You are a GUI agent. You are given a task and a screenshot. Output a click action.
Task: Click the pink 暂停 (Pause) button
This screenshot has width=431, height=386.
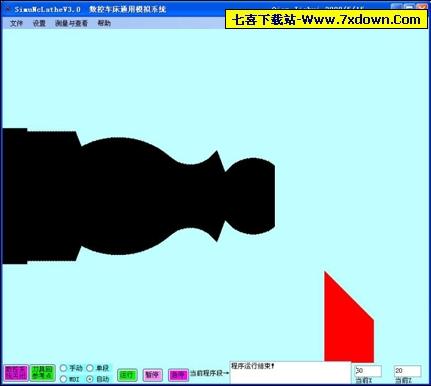click(x=152, y=375)
